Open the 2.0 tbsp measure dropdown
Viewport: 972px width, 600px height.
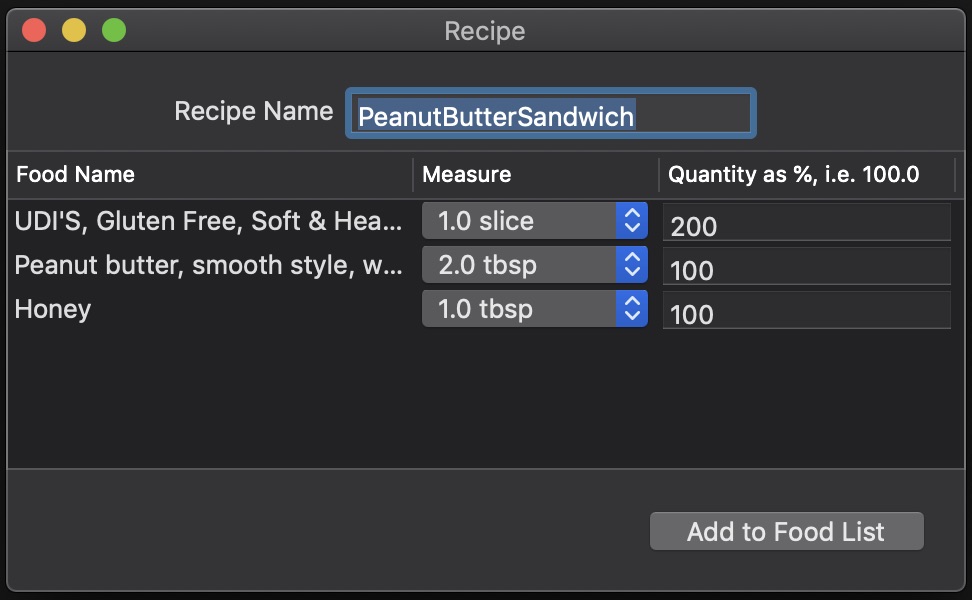tap(534, 265)
